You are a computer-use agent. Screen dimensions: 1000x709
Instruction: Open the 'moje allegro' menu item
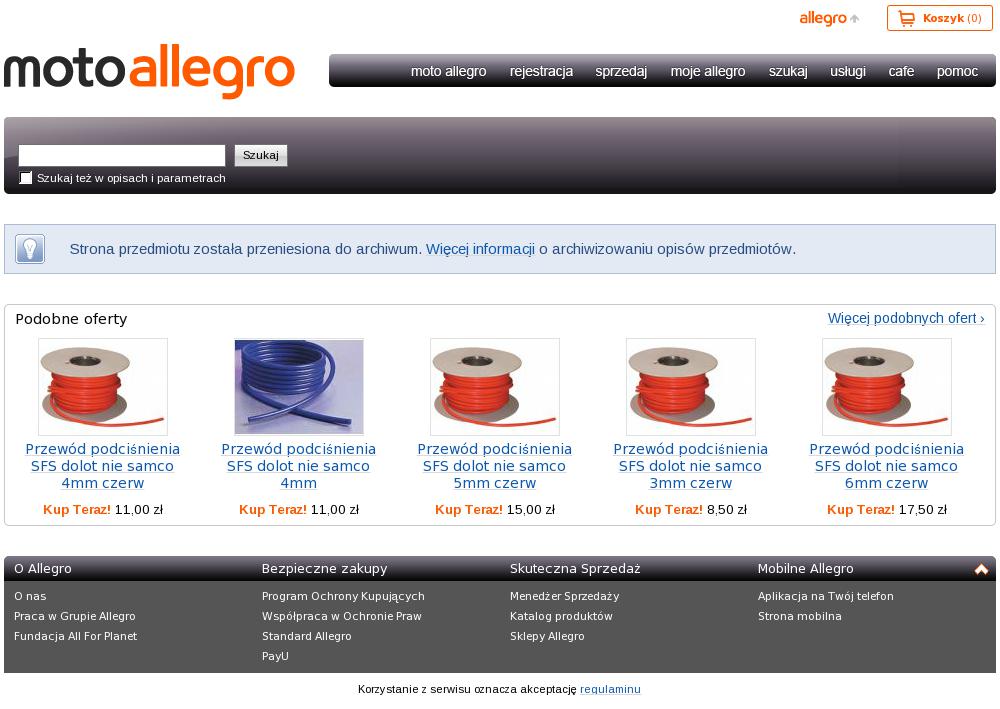pyautogui.click(x=708, y=71)
